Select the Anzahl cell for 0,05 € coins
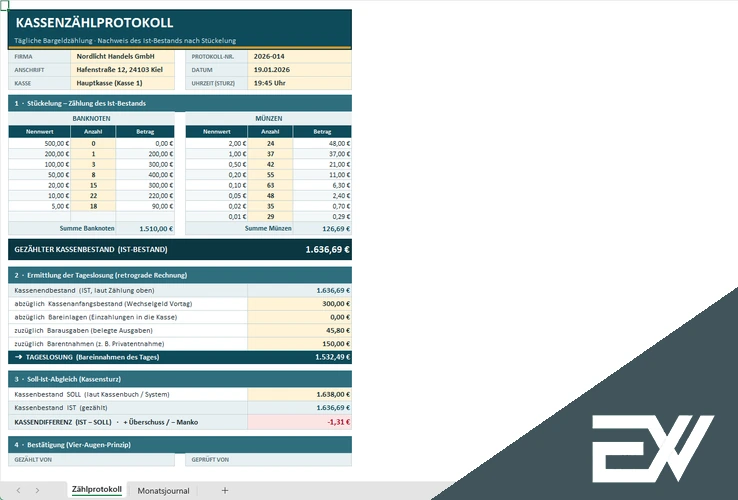This screenshot has width=738, height=500. 270,196
